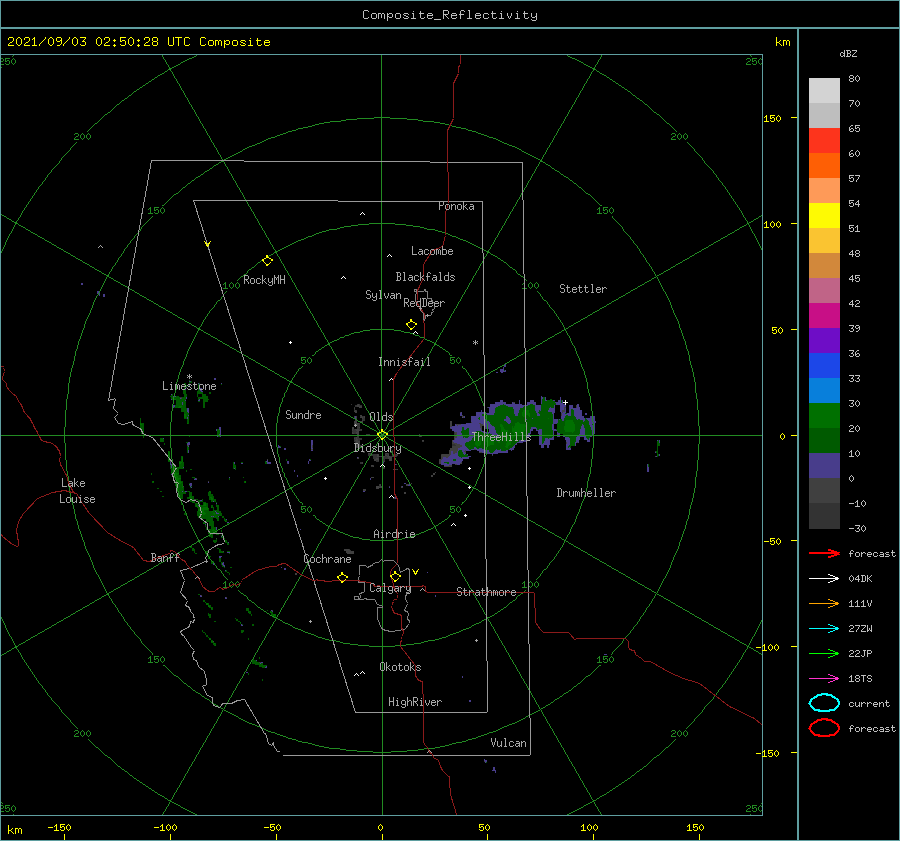Image resolution: width=900 pixels, height=841 pixels.
Task: Click the Innisfail label
Action: (404, 362)
